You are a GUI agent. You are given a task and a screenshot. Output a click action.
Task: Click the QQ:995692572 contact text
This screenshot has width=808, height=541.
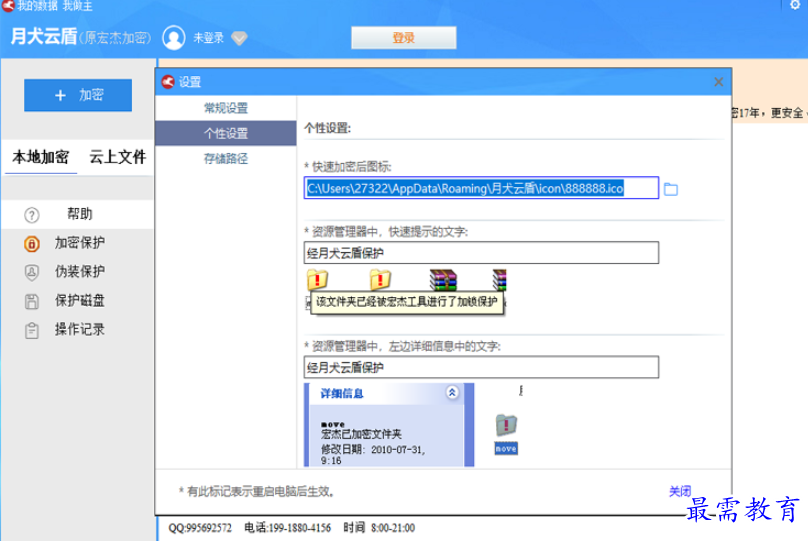tap(200, 528)
